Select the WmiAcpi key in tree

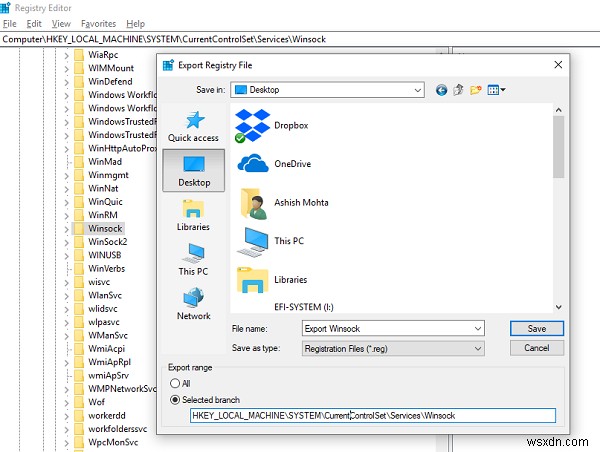click(x=106, y=349)
